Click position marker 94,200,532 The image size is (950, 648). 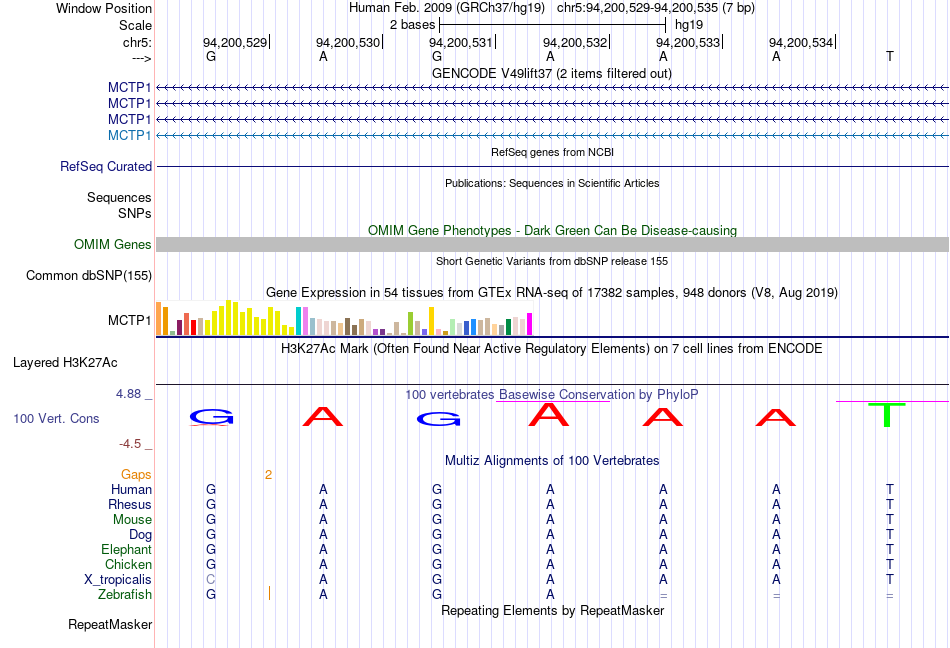pos(575,42)
